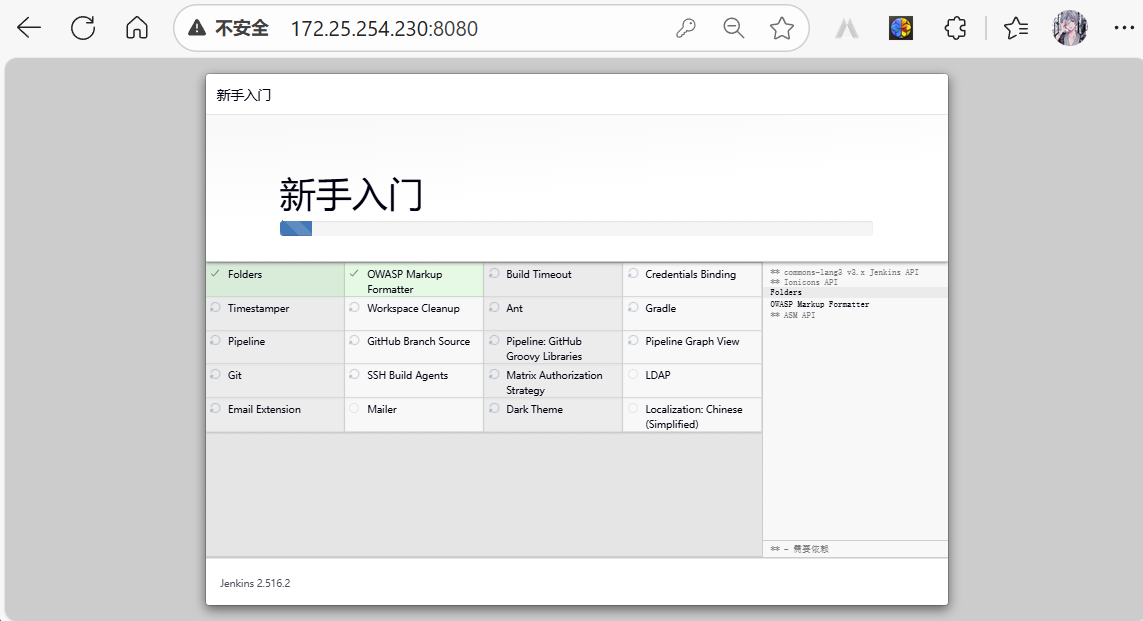Viewport: 1143px width, 621px height.
Task: Click the installation progress bar
Action: click(576, 229)
